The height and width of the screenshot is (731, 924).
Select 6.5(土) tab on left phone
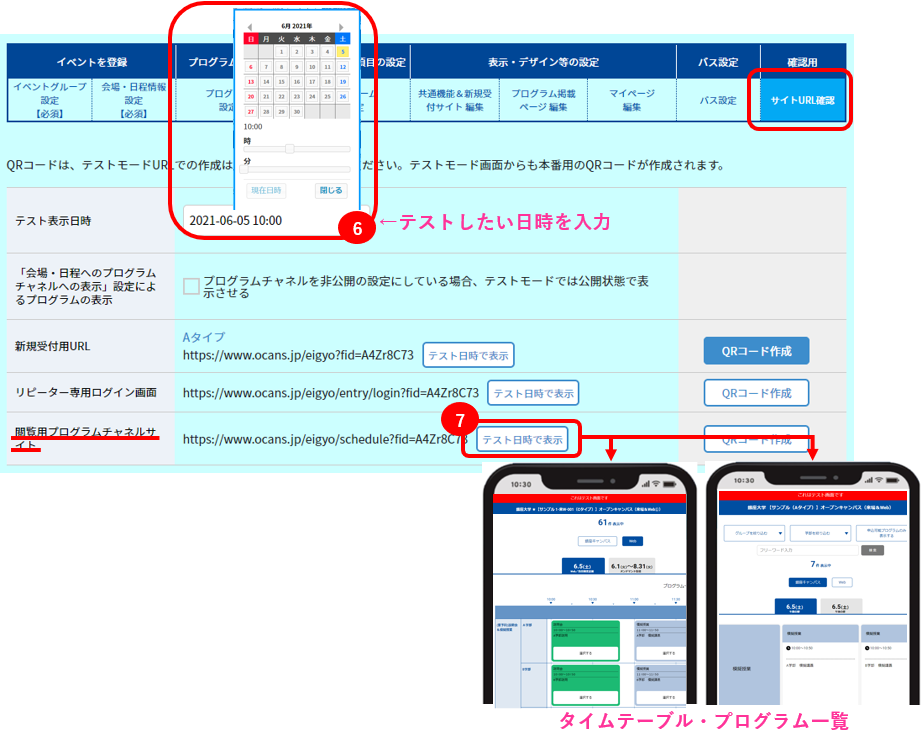tap(583, 567)
